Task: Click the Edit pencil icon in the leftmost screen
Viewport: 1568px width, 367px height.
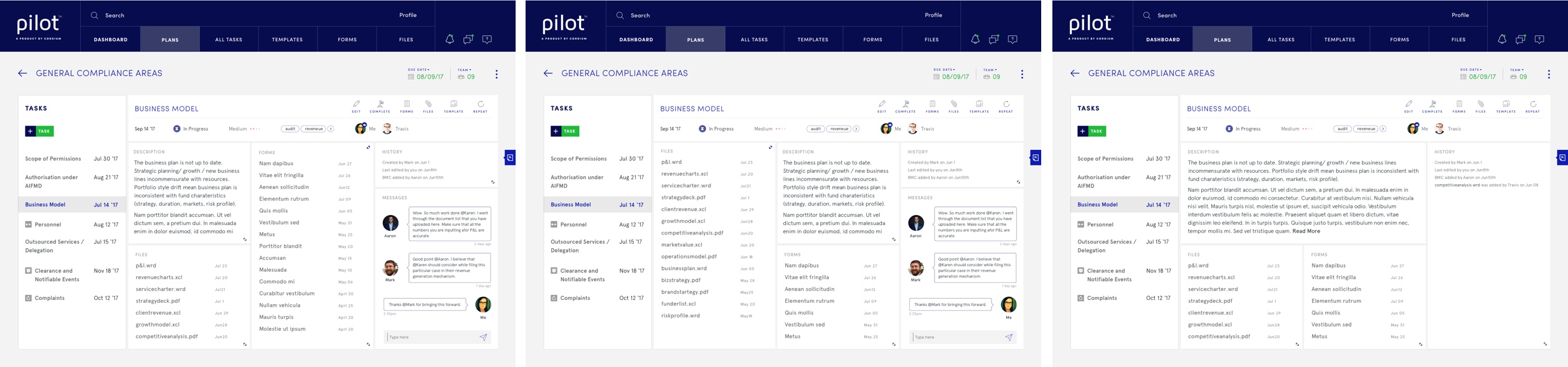Action: [x=356, y=106]
